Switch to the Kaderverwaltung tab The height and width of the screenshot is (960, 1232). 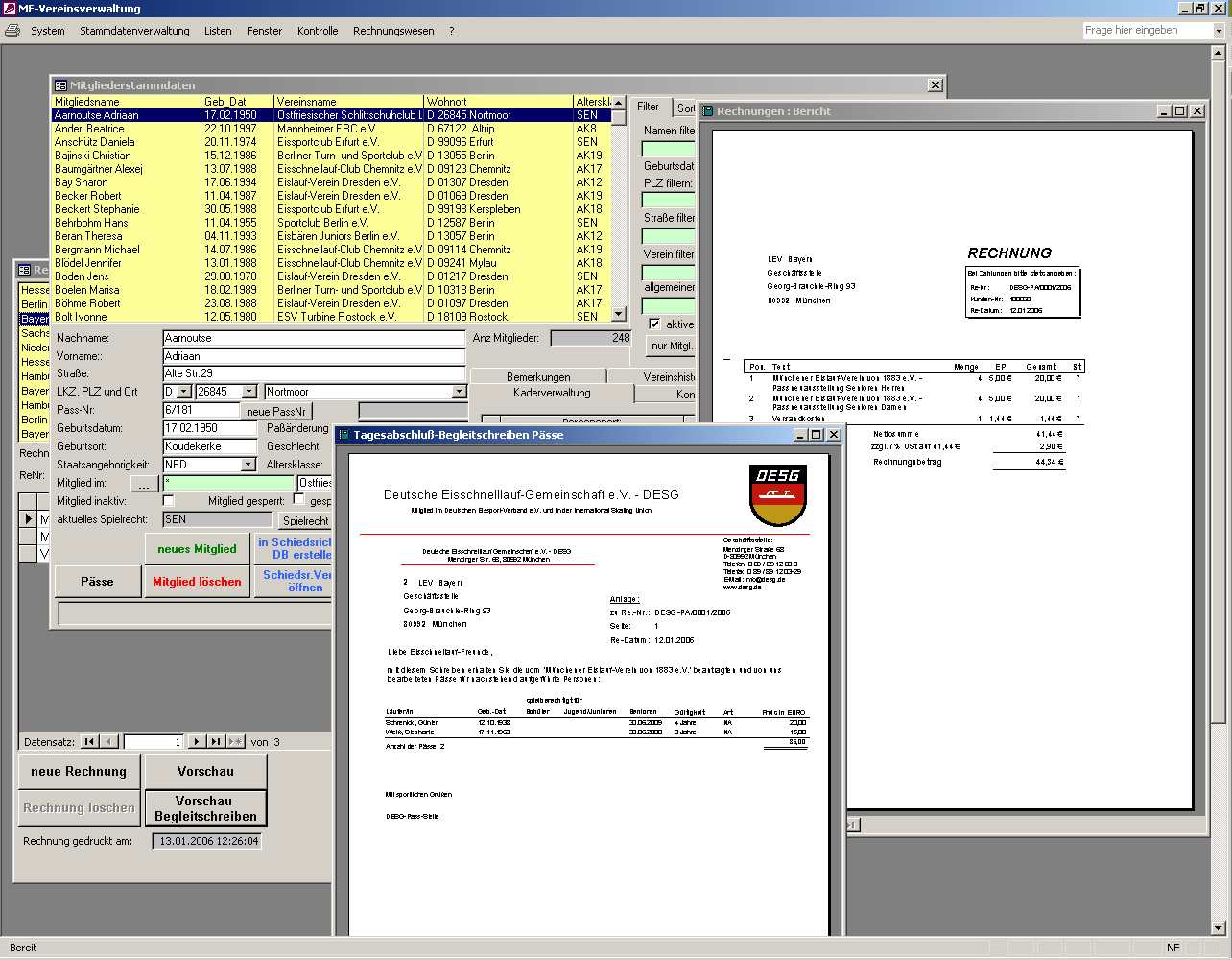tap(552, 393)
